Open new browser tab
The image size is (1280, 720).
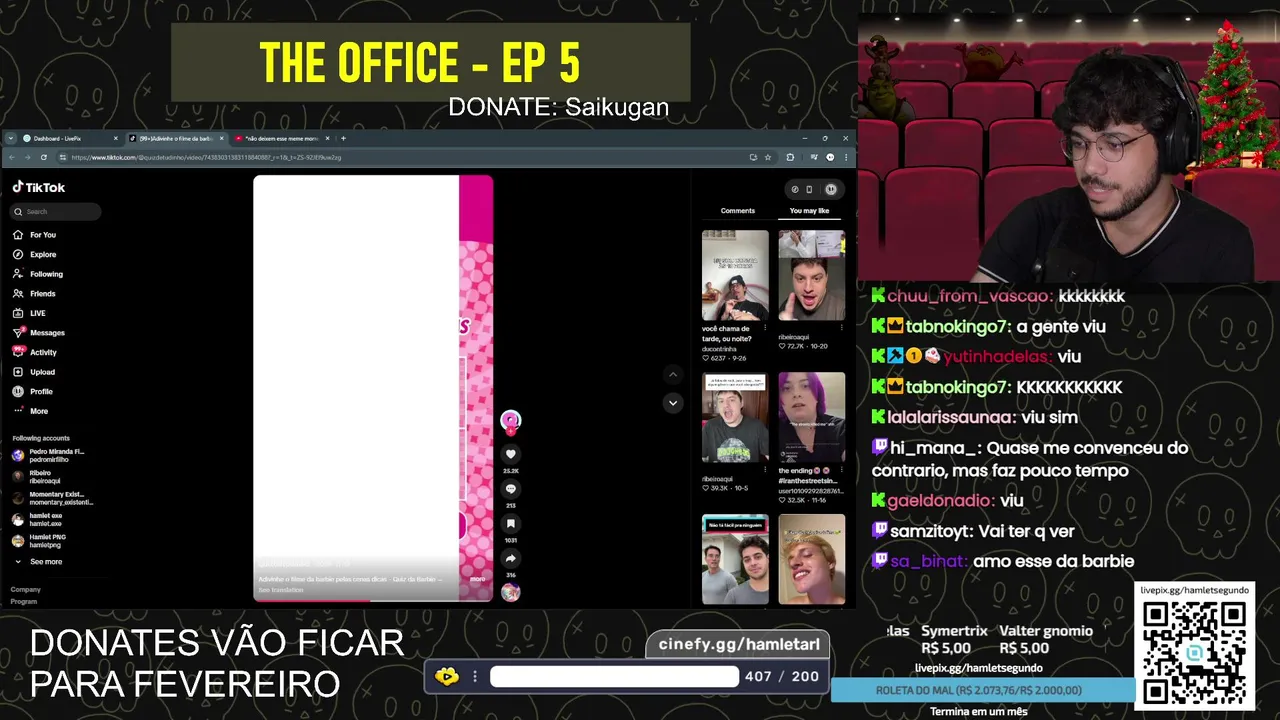click(x=343, y=138)
